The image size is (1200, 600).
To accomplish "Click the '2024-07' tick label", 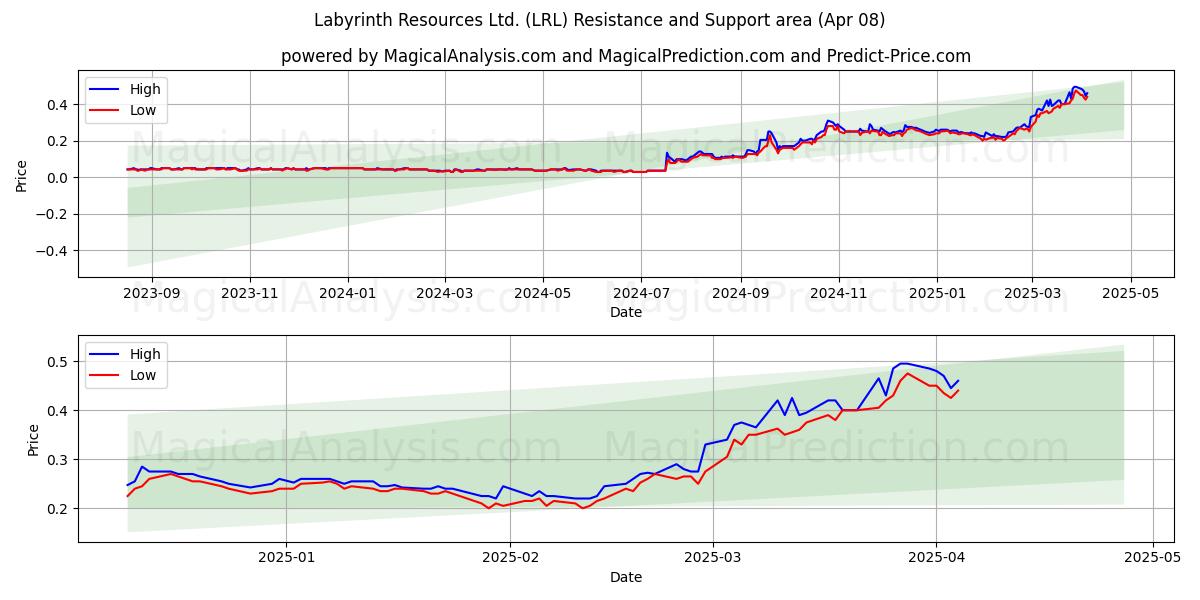I will 640,293.
